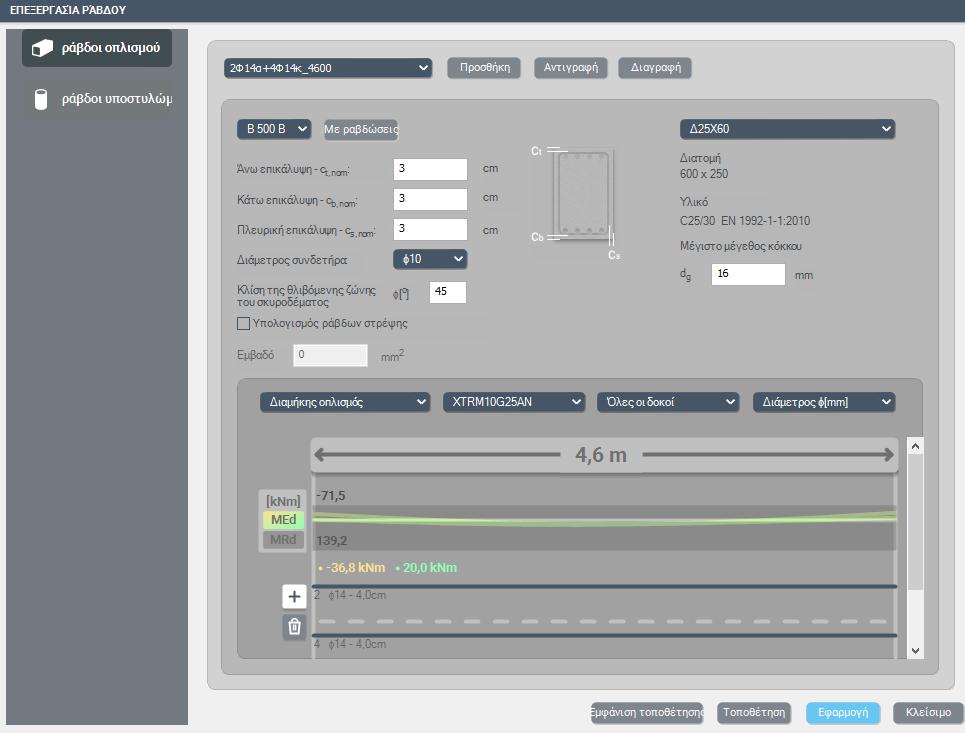Click the dg max grain size field

point(748,274)
